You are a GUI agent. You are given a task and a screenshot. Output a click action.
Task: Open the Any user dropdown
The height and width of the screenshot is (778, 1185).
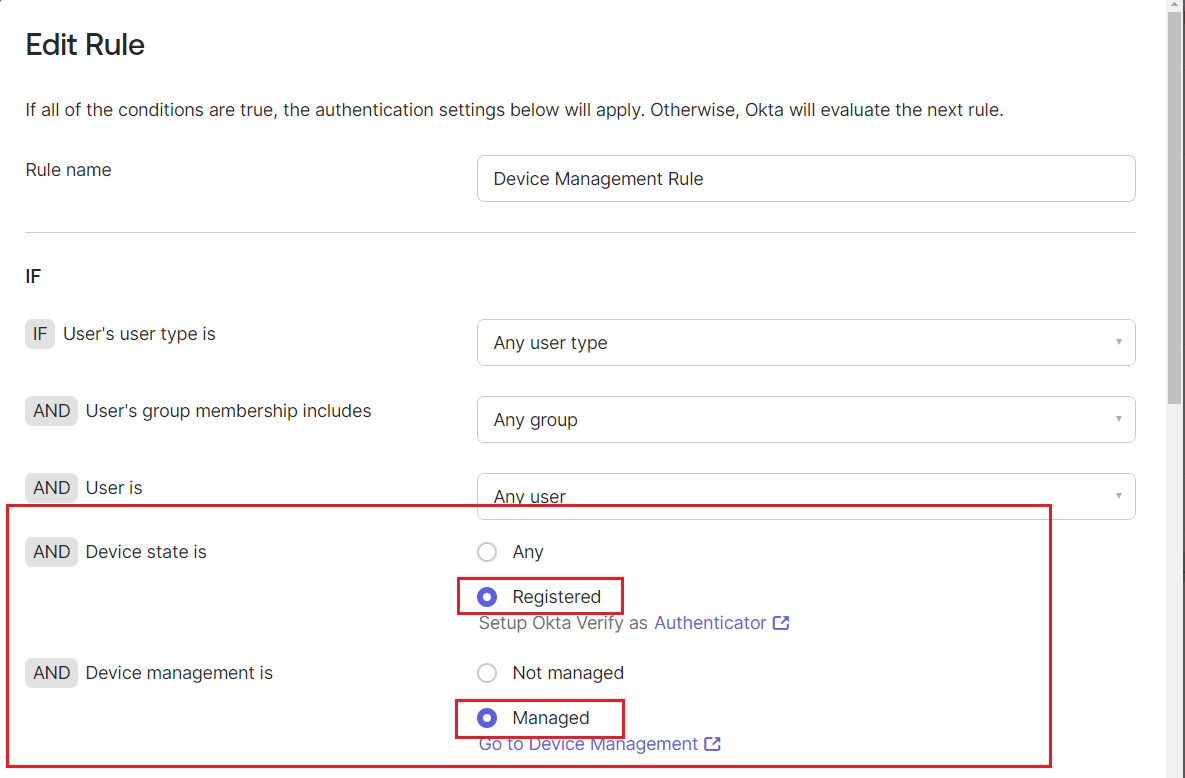point(805,496)
